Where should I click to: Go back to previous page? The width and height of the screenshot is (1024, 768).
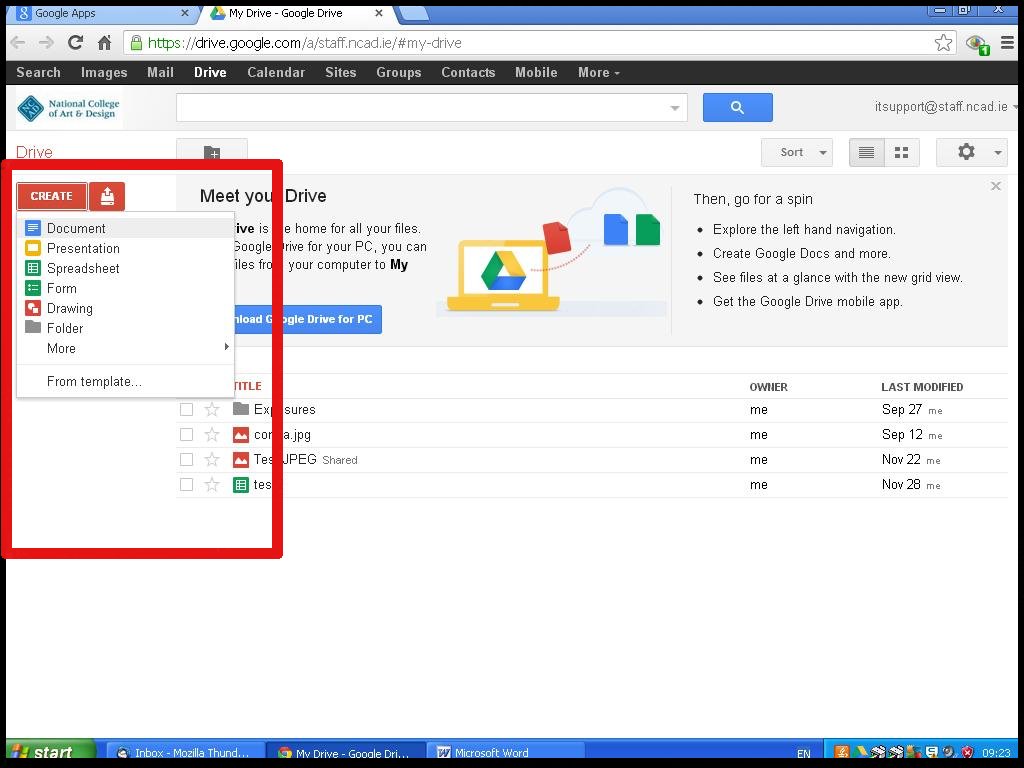[18, 43]
